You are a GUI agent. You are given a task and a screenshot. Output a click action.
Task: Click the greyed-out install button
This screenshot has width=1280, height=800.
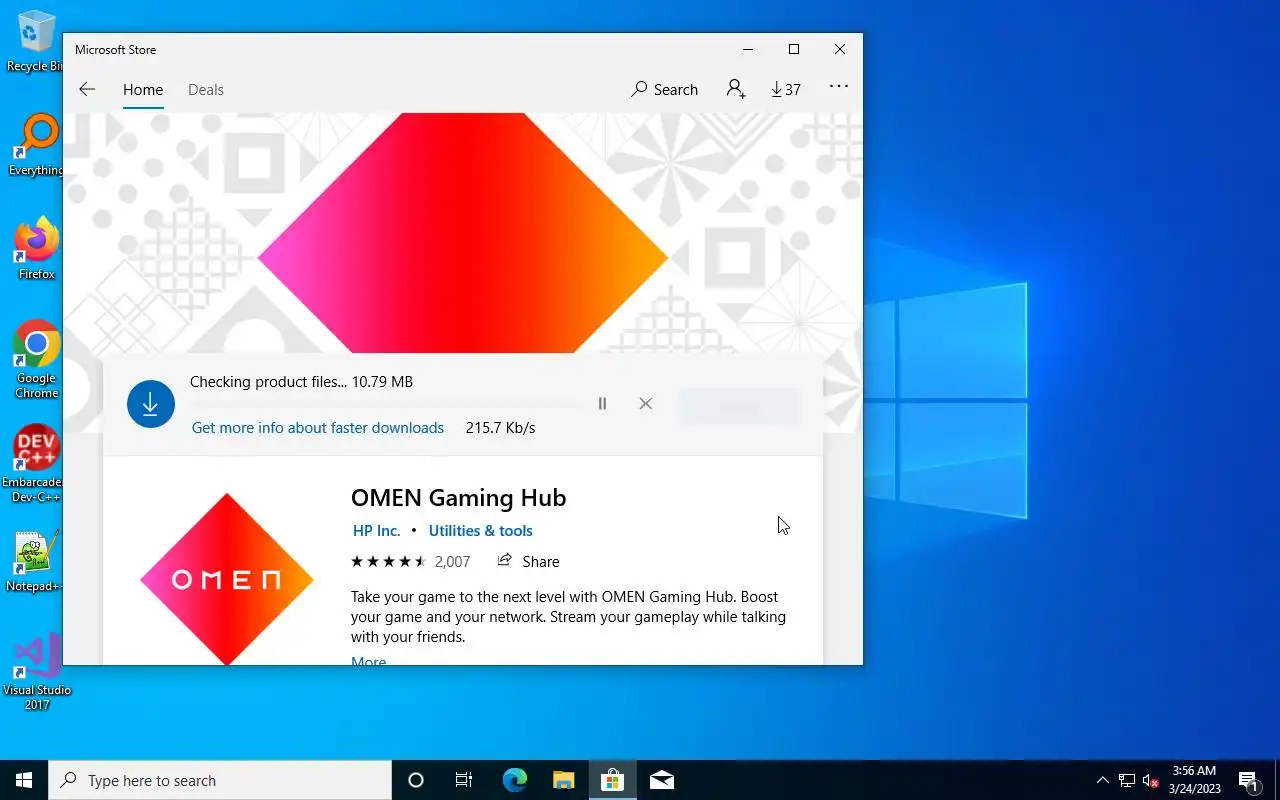(740, 406)
